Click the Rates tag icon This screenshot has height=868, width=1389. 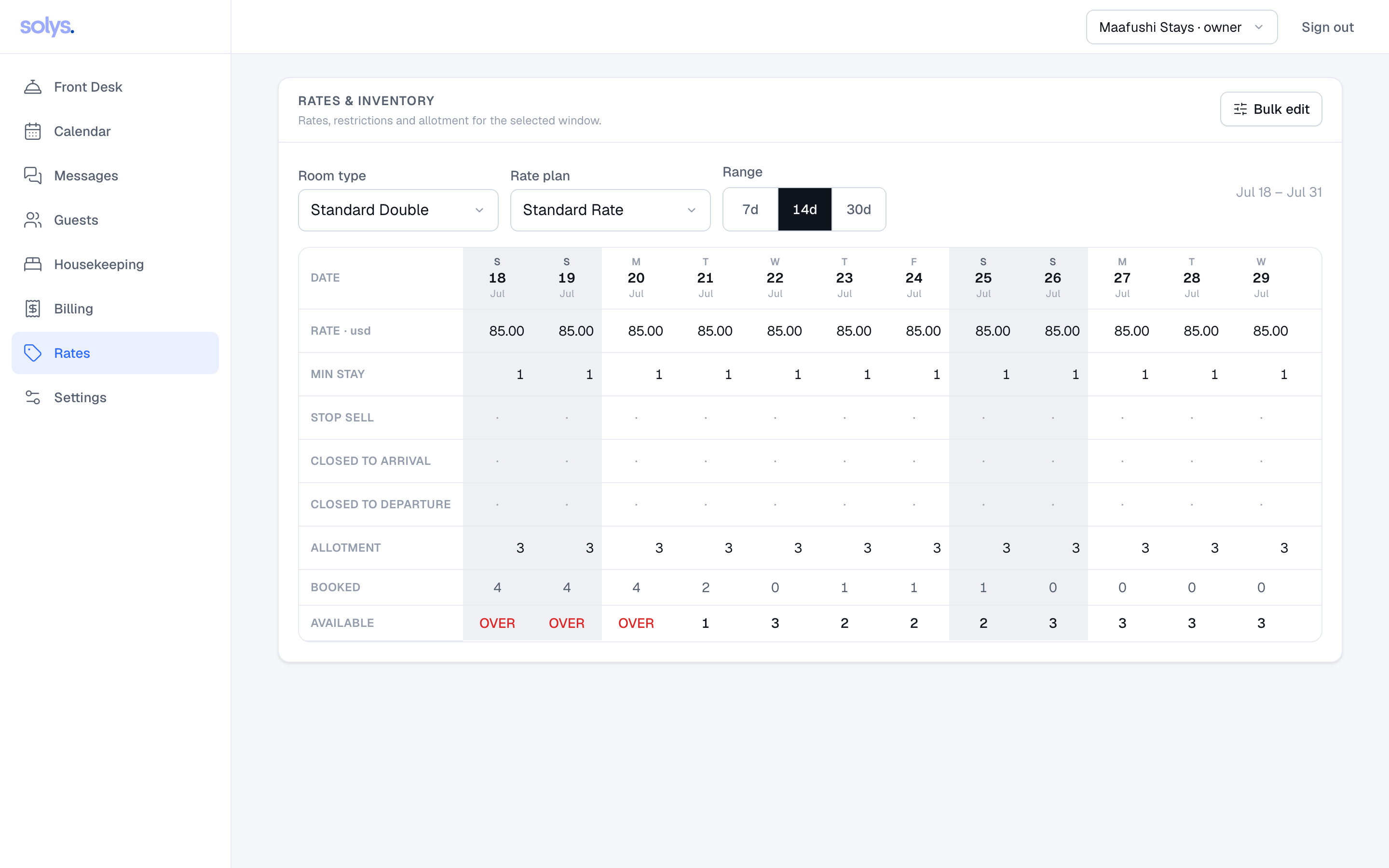(33, 353)
